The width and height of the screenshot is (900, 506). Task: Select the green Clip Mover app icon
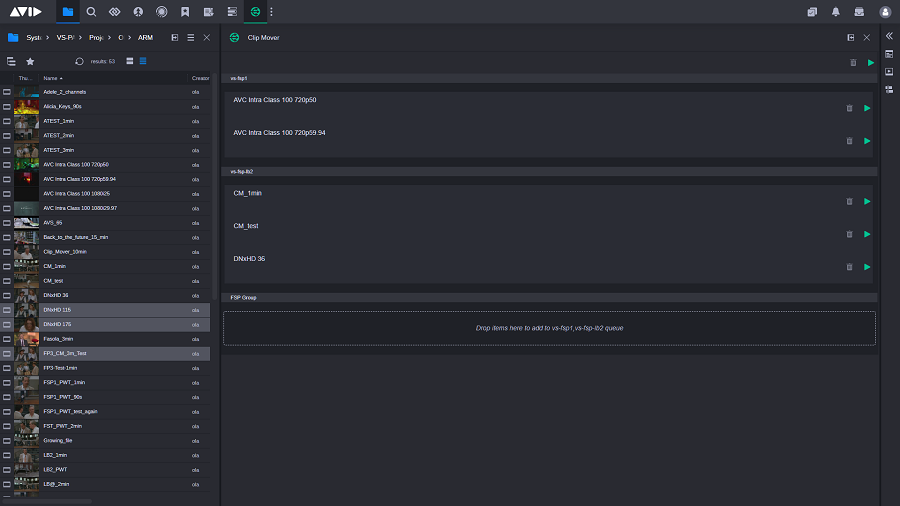255,11
